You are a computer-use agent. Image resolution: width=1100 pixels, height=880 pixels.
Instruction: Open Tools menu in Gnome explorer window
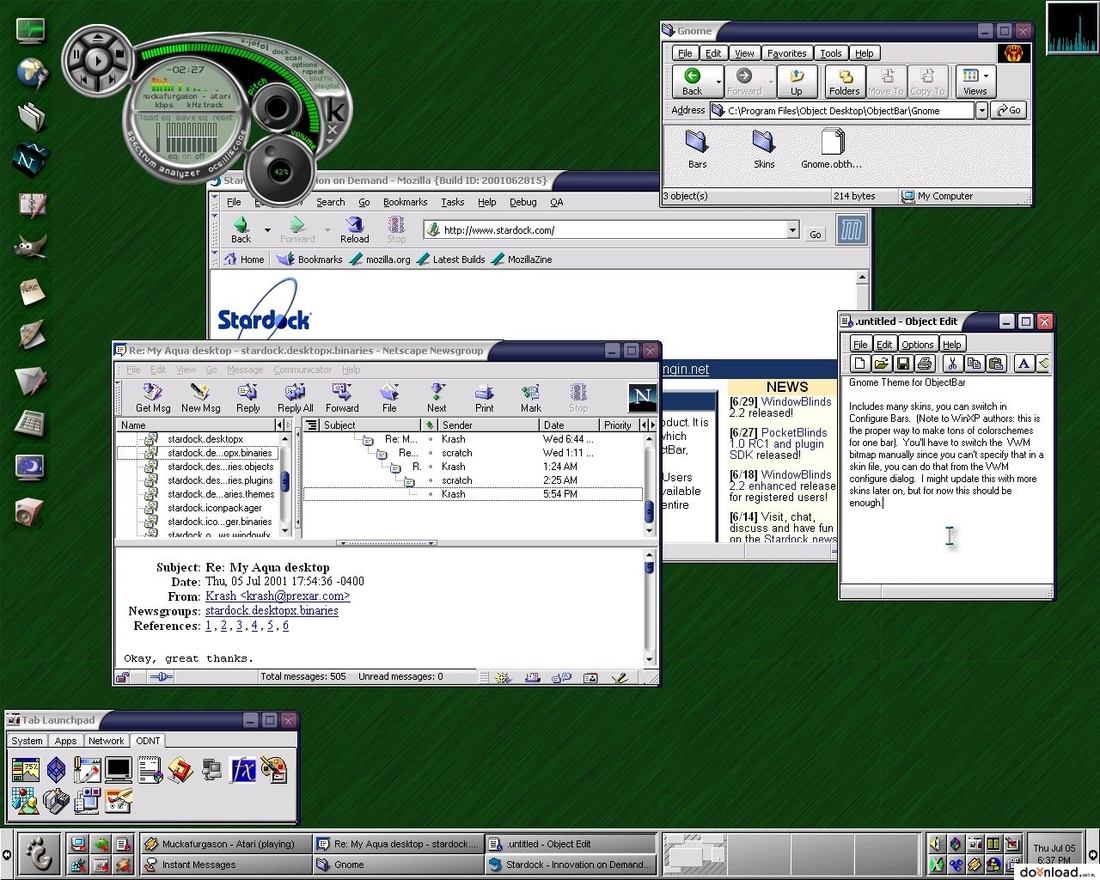click(x=831, y=53)
